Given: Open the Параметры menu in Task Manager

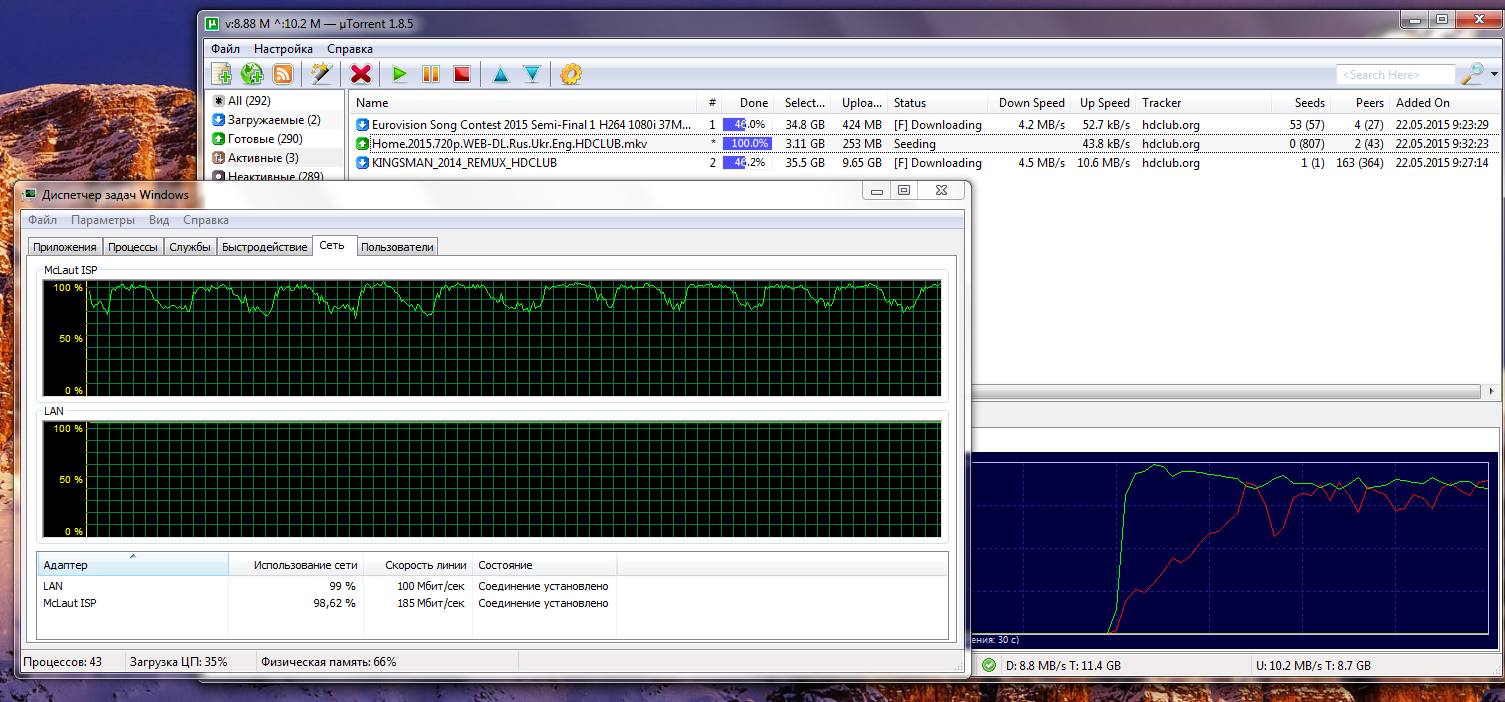Looking at the screenshot, I should point(103,220).
